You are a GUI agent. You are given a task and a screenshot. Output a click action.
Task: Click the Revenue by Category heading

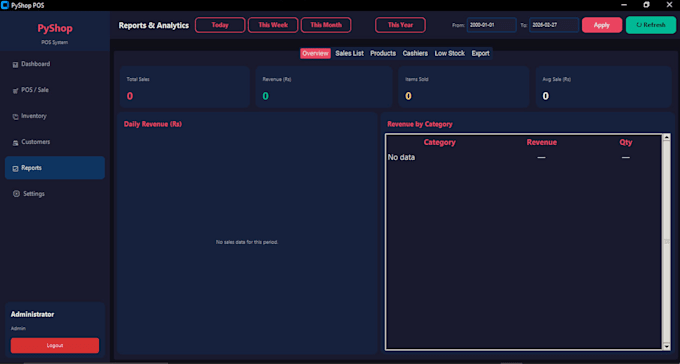click(x=420, y=124)
